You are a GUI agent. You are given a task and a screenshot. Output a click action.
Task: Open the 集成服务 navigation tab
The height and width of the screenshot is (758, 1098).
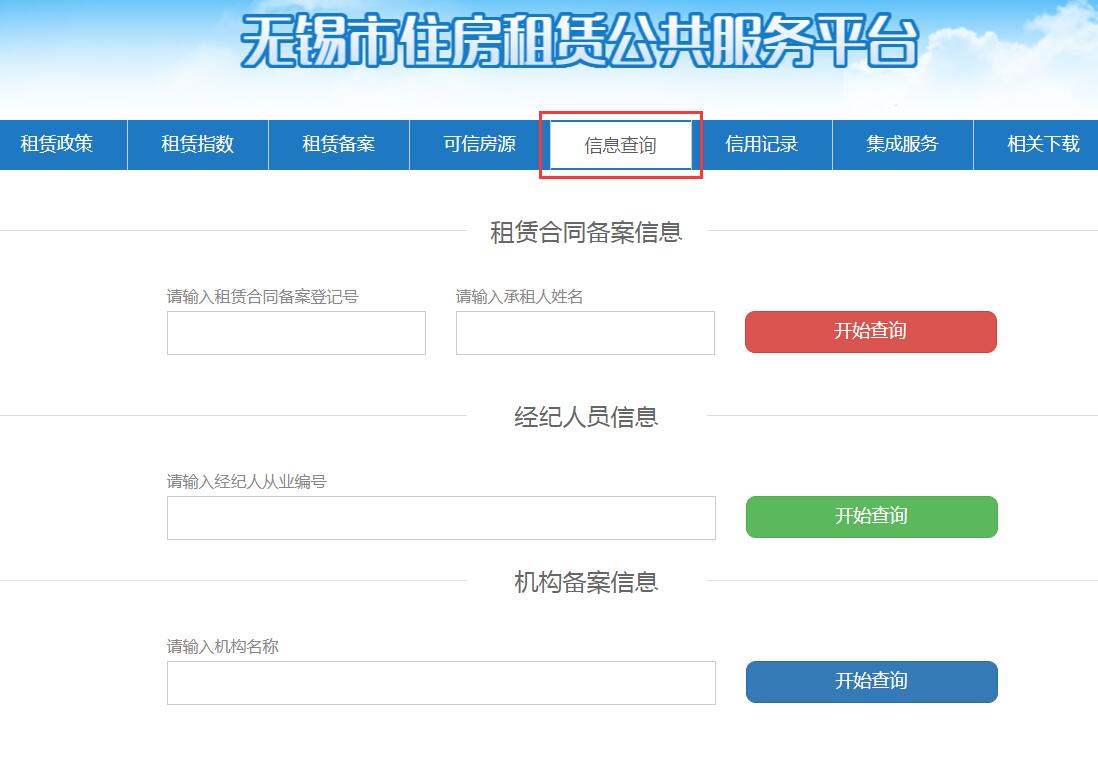pyautogui.click(x=902, y=144)
